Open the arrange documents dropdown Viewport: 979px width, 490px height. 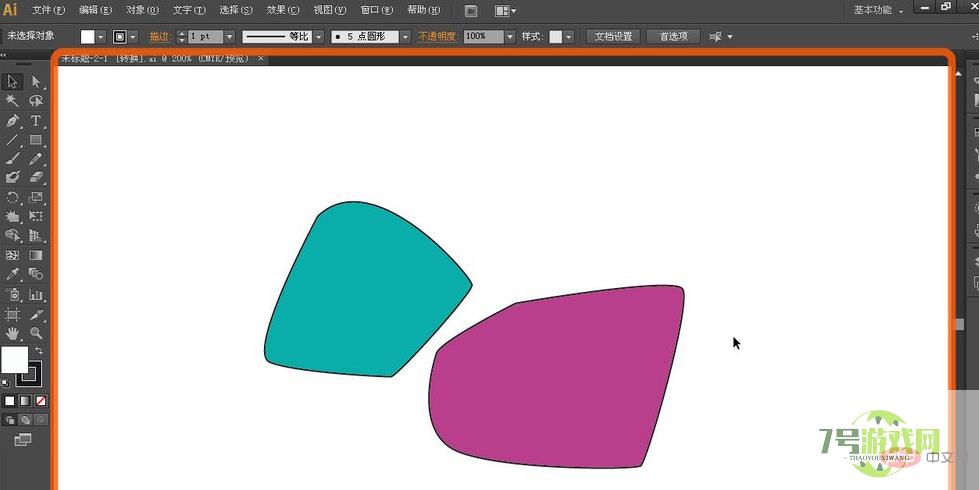(505, 11)
